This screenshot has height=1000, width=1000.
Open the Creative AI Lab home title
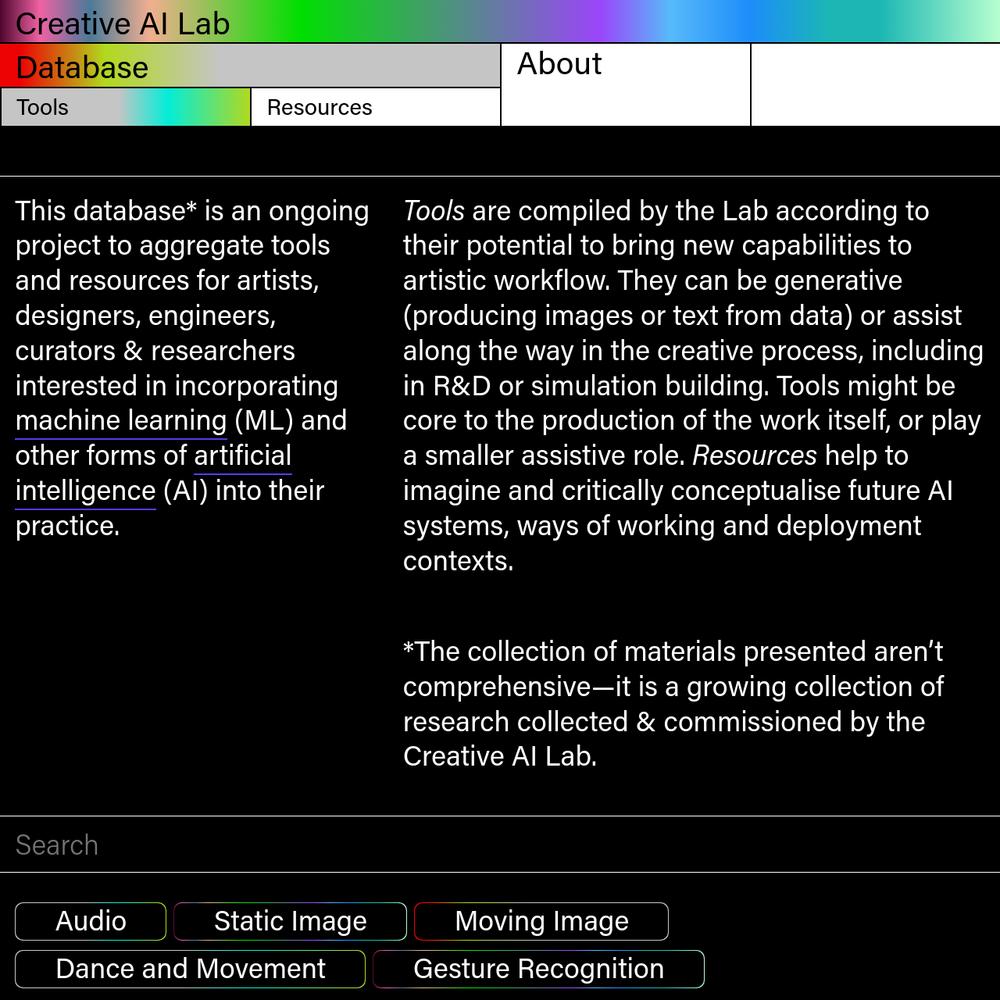[x=122, y=24]
